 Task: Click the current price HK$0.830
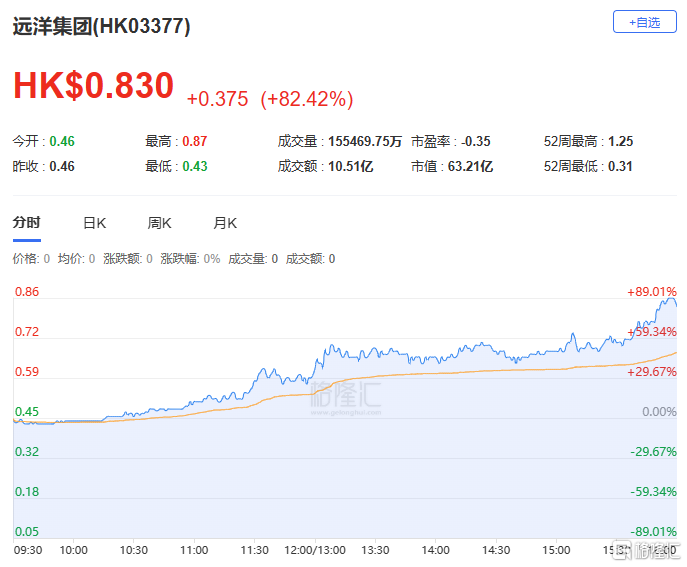click(93, 85)
